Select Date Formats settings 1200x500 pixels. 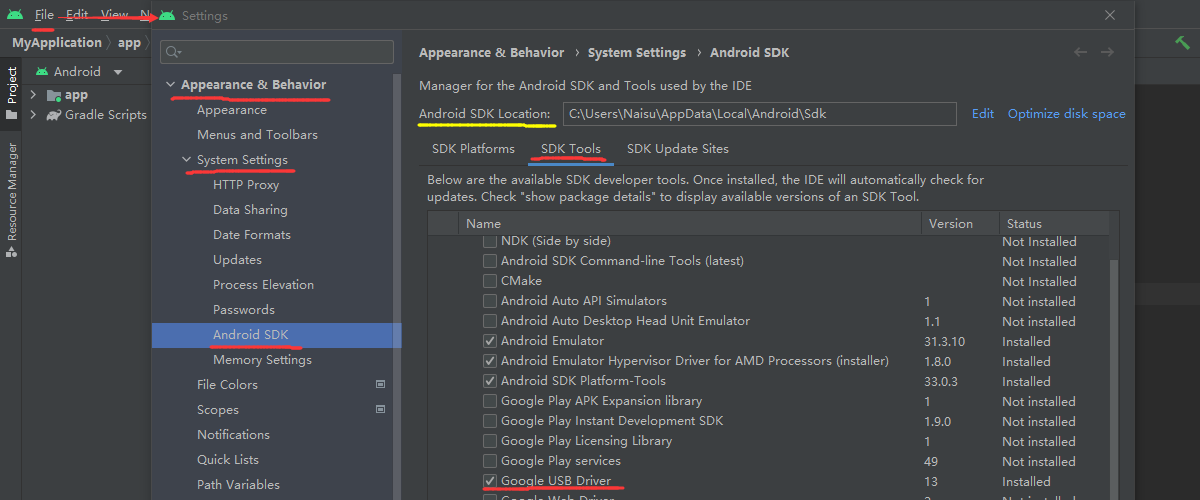(x=252, y=235)
